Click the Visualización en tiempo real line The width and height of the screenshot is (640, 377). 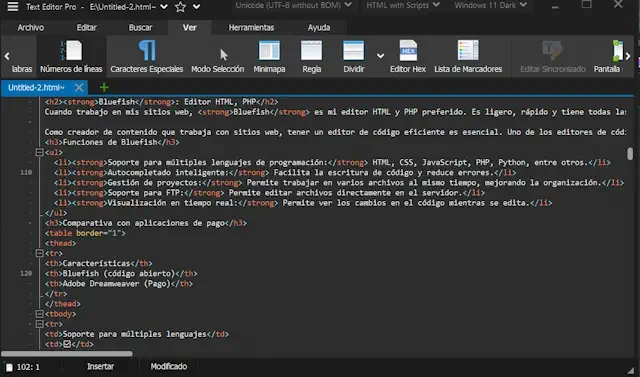(303, 203)
